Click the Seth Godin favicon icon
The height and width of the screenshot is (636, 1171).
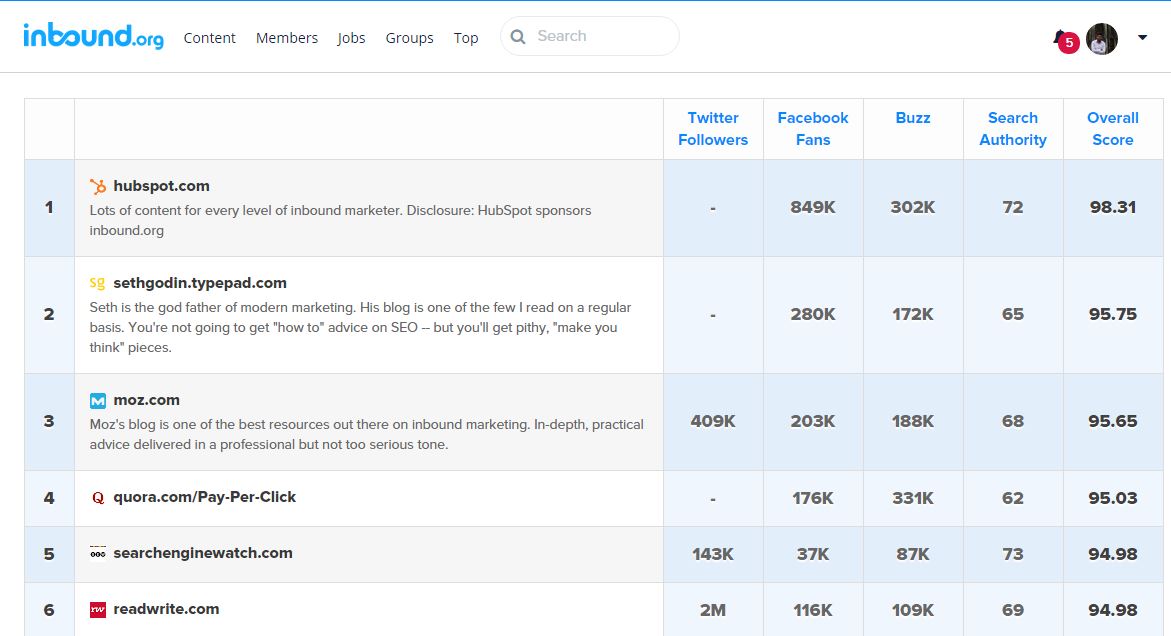coord(98,283)
